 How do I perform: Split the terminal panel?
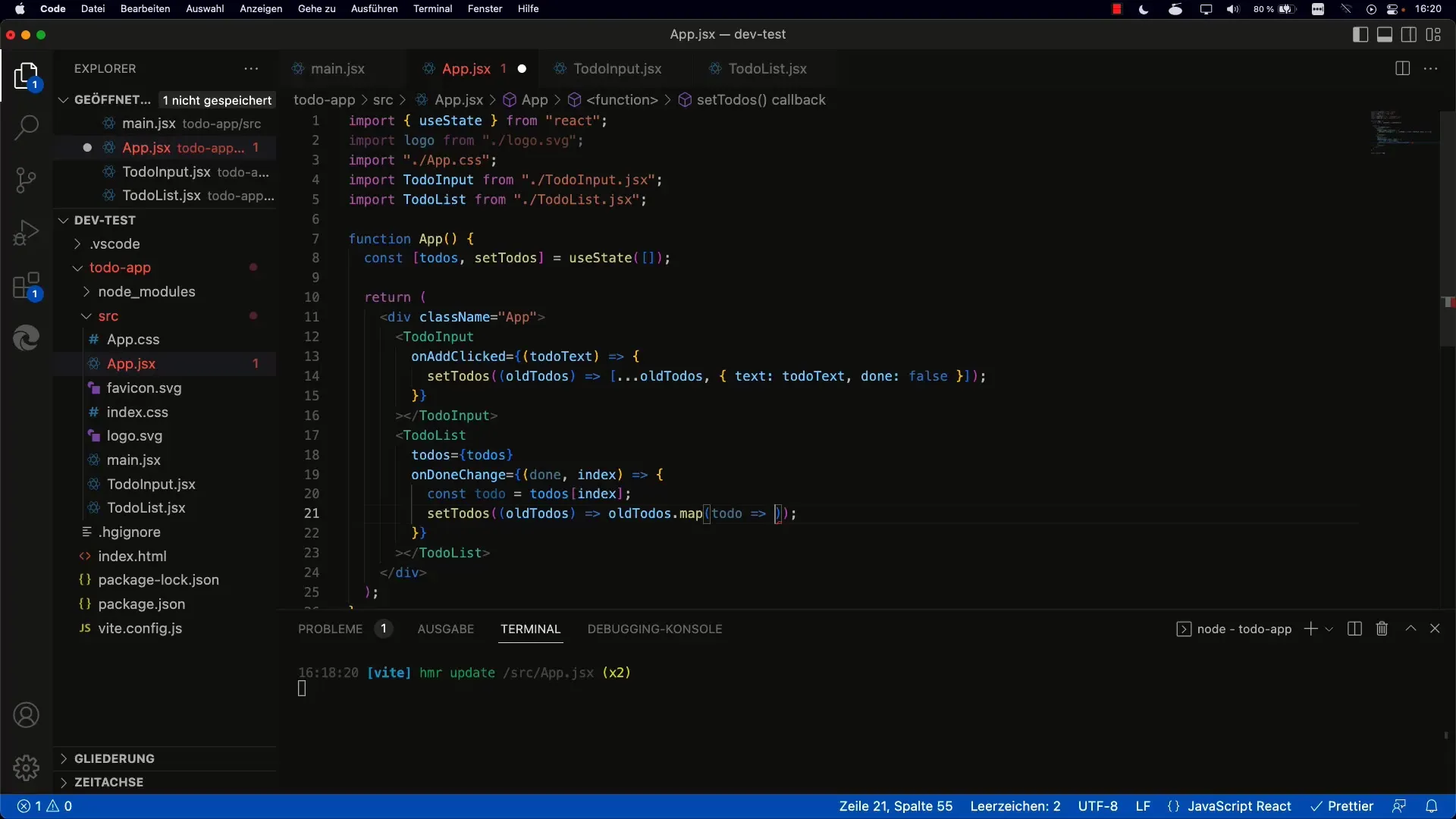click(x=1355, y=629)
